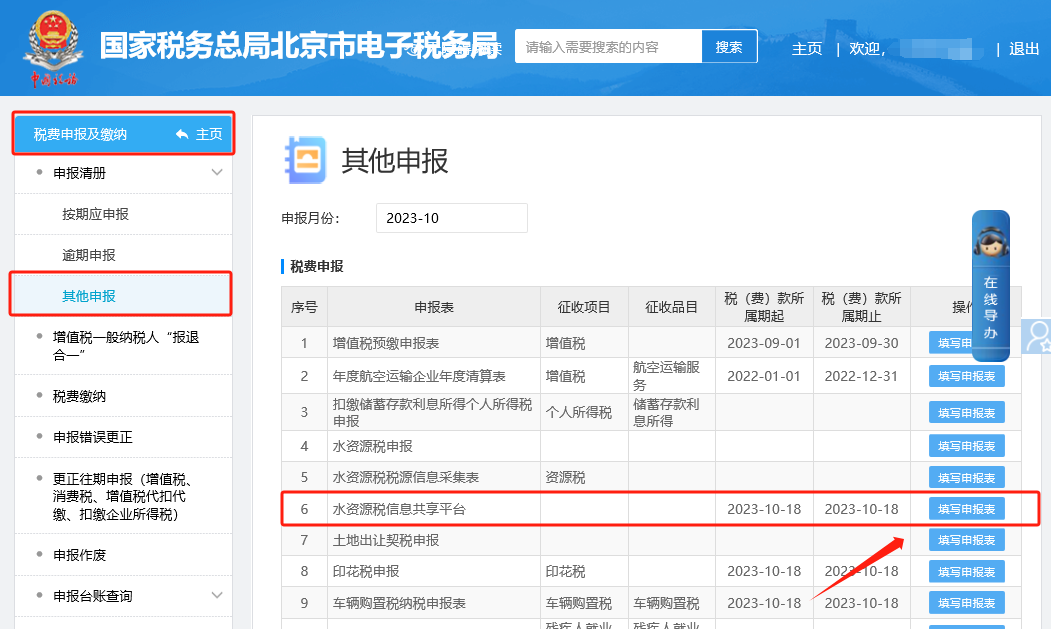Click the search box in the header

point(608,47)
